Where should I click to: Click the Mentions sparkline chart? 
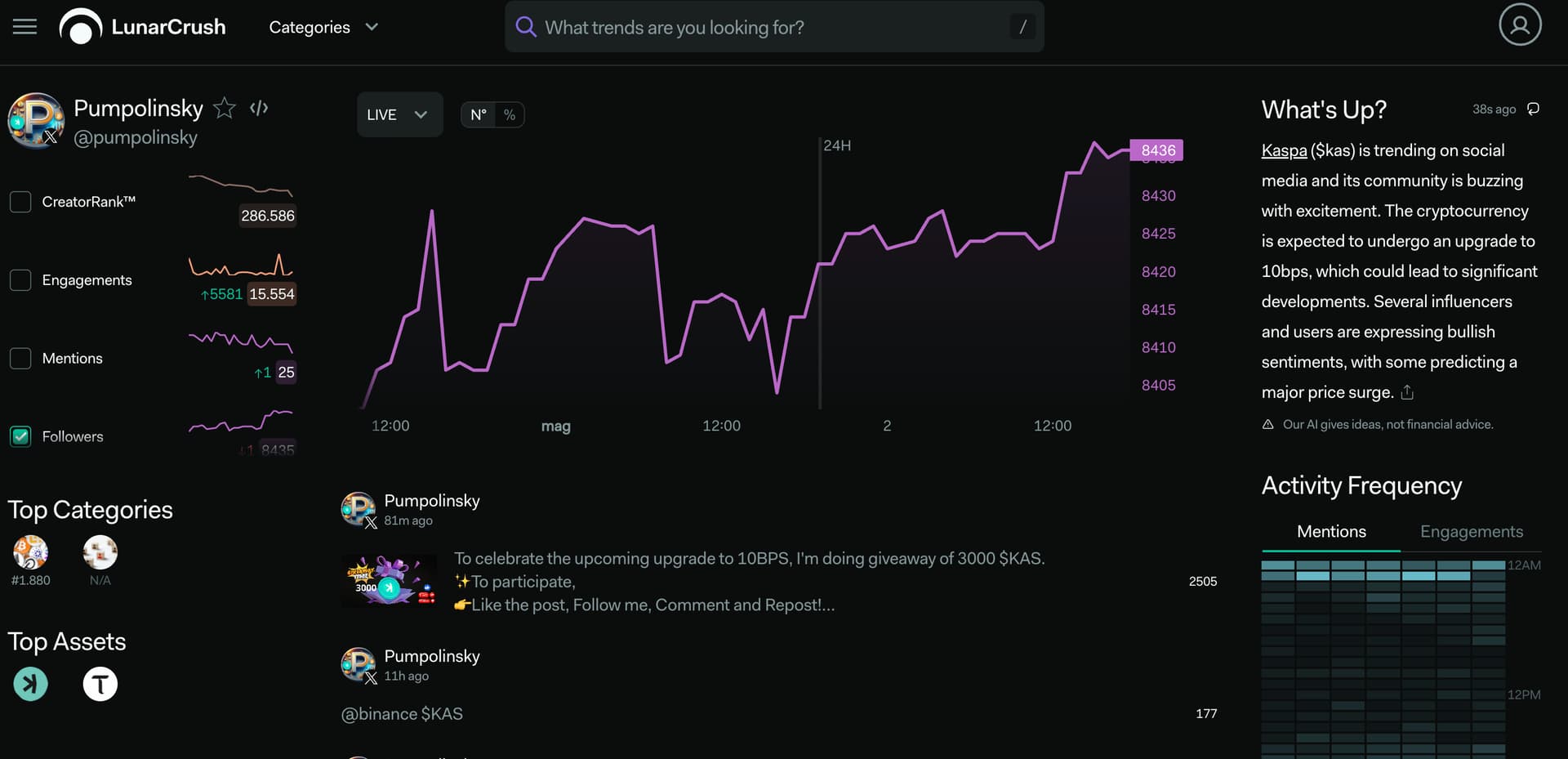coord(241,342)
